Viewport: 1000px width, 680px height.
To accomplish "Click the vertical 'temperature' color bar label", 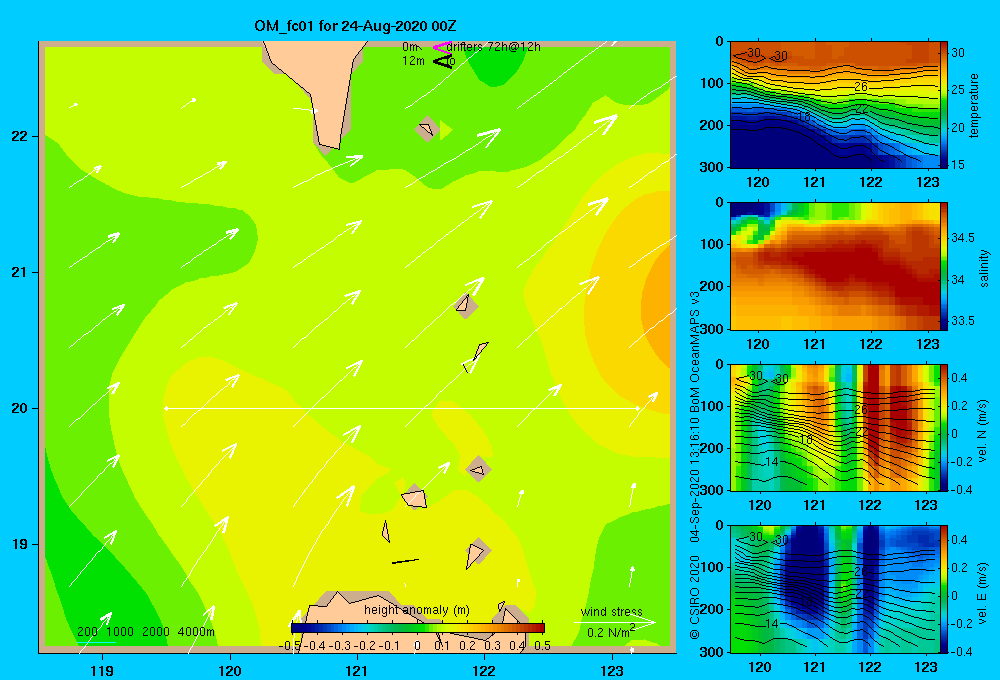I will click(x=973, y=106).
